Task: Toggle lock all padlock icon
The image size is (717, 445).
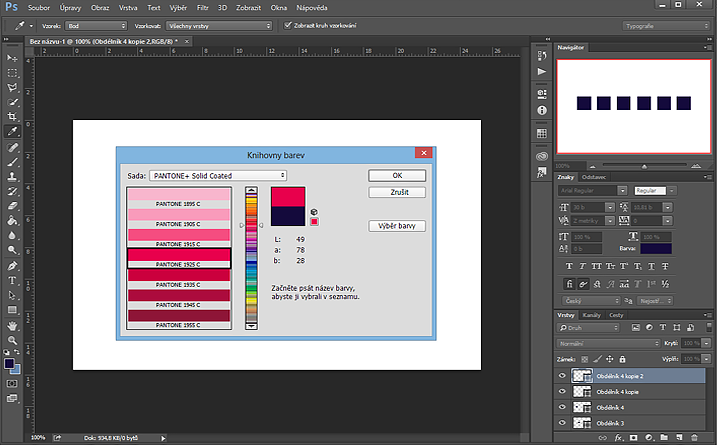Action: coord(622,359)
